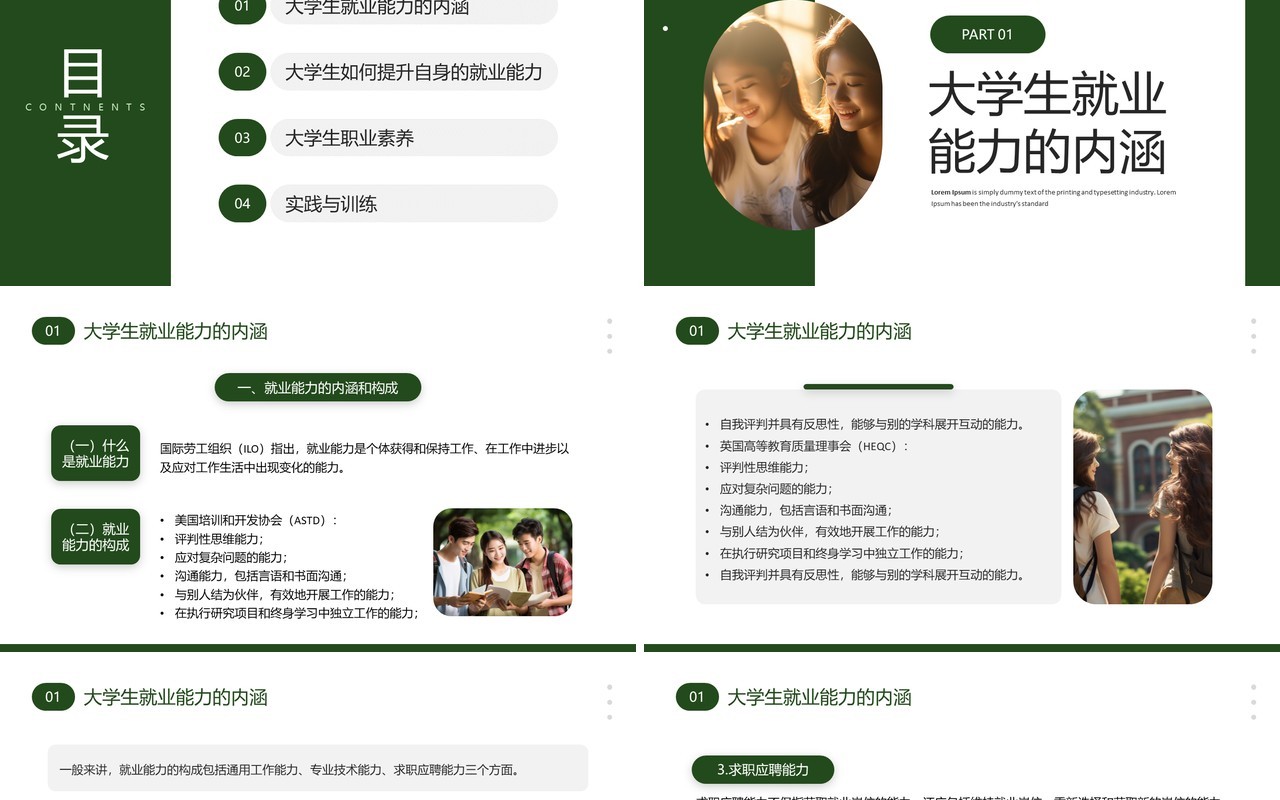
Task: Click the 国际劳工组织(ILO)指出 paragraph
Action: [365, 458]
